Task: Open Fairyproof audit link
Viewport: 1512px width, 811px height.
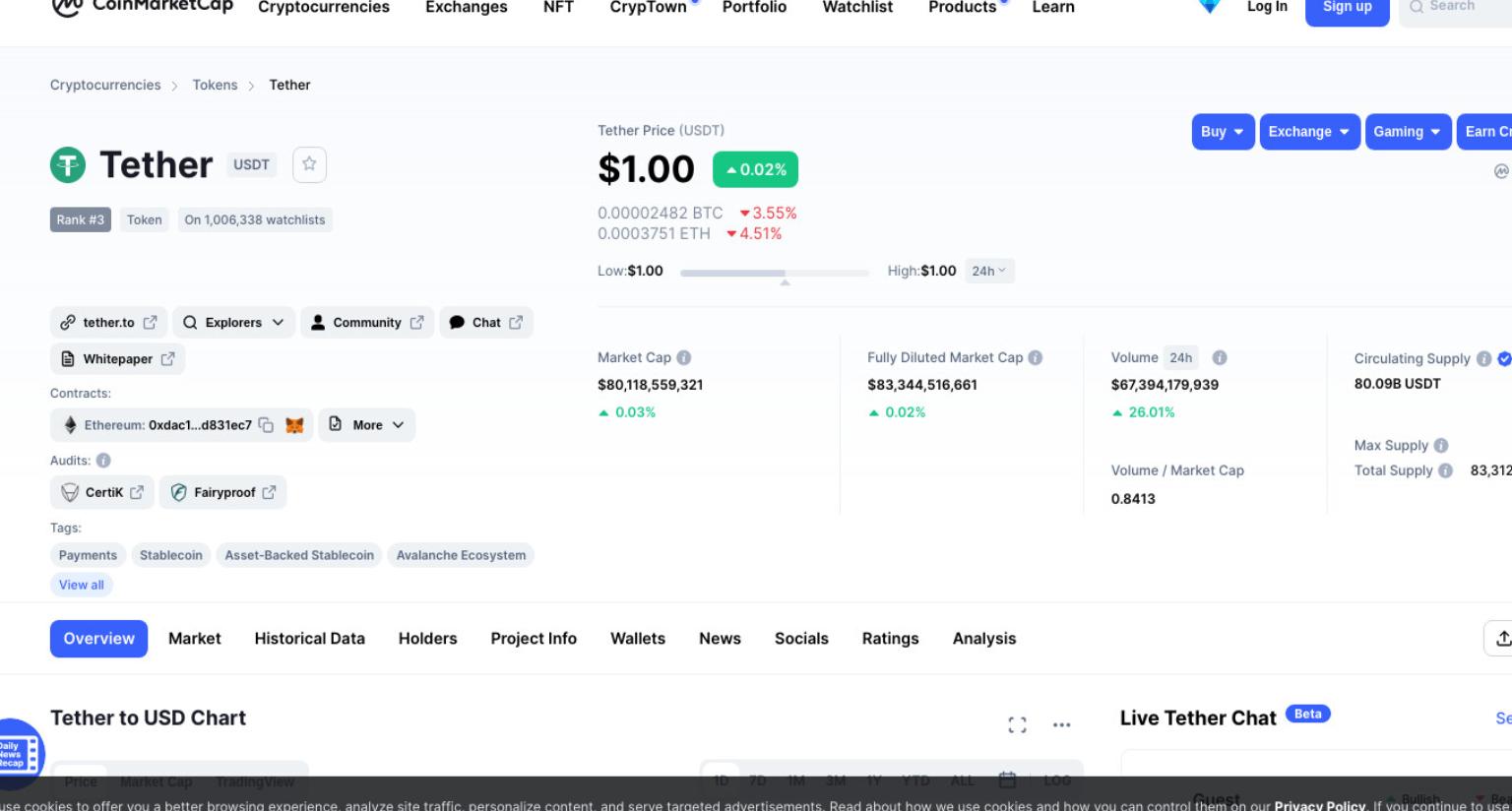Action: pos(223,492)
